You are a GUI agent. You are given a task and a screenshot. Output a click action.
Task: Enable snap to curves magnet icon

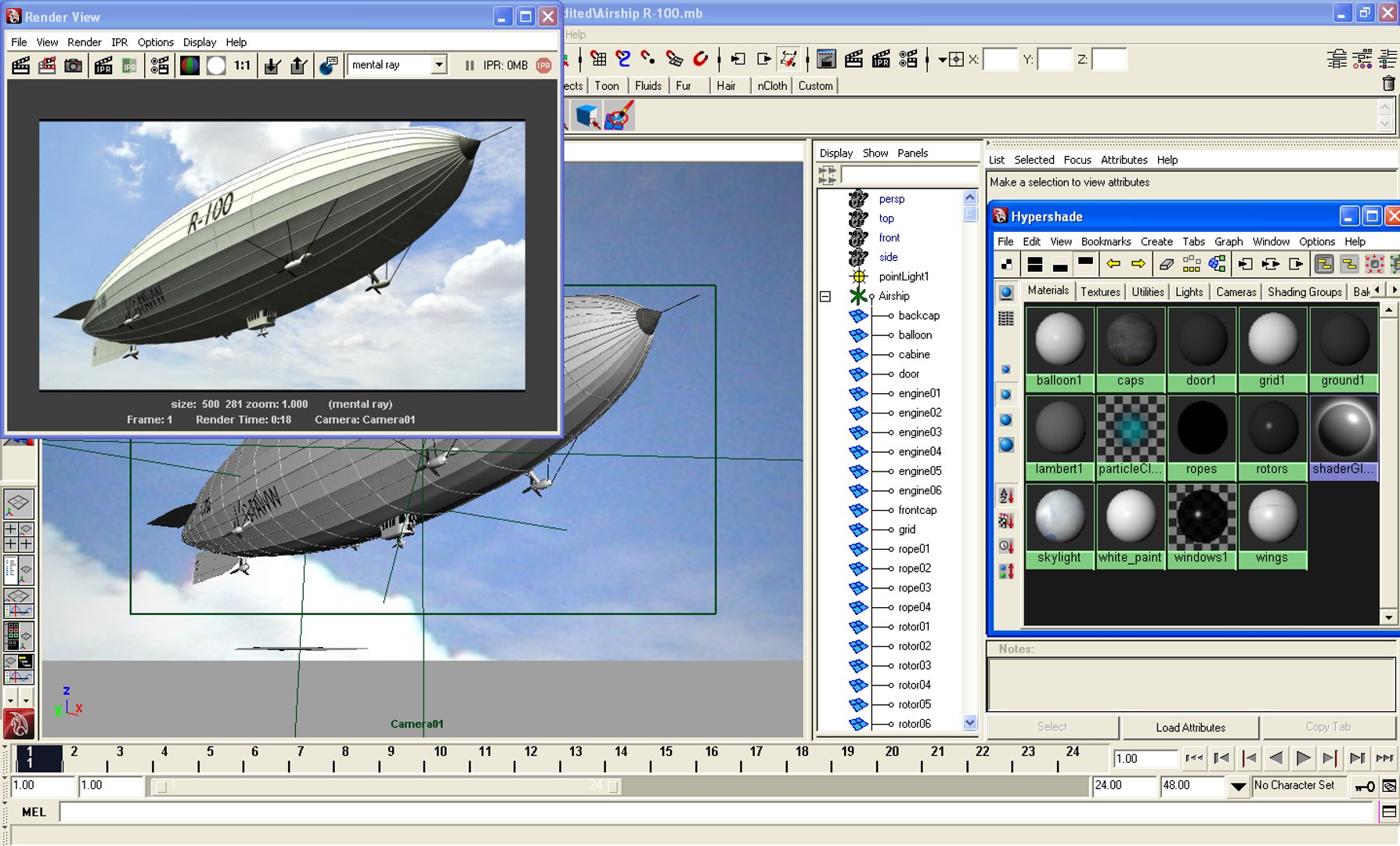(623, 59)
